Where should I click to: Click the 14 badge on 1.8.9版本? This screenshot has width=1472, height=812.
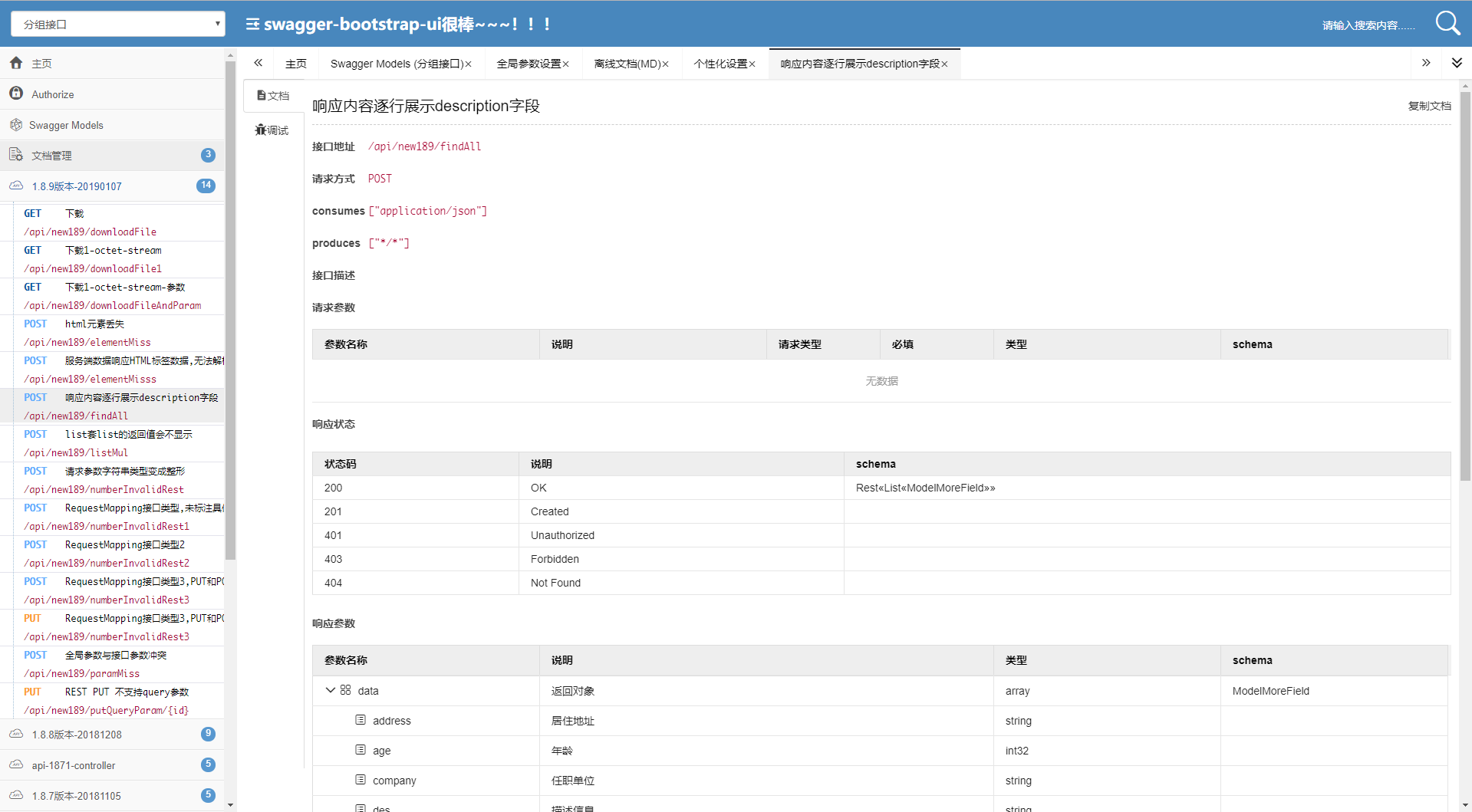tap(206, 186)
